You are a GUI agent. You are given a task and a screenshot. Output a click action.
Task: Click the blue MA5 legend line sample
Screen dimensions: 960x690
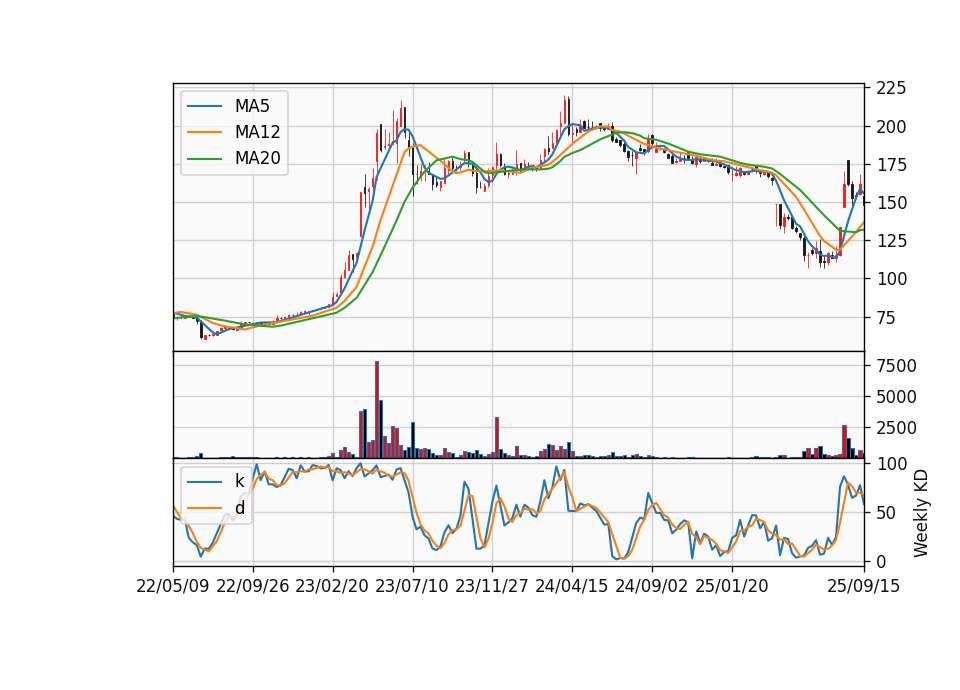(204, 106)
